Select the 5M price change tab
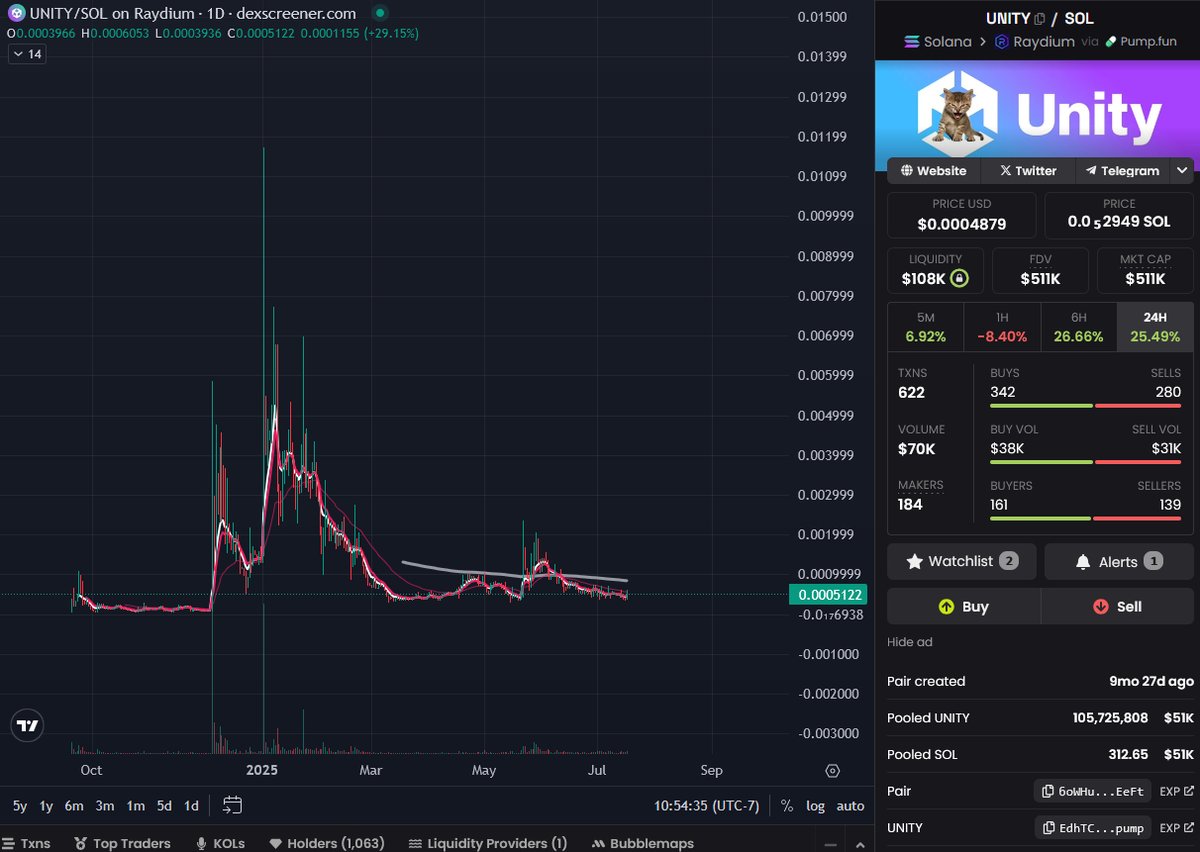 click(x=925, y=327)
